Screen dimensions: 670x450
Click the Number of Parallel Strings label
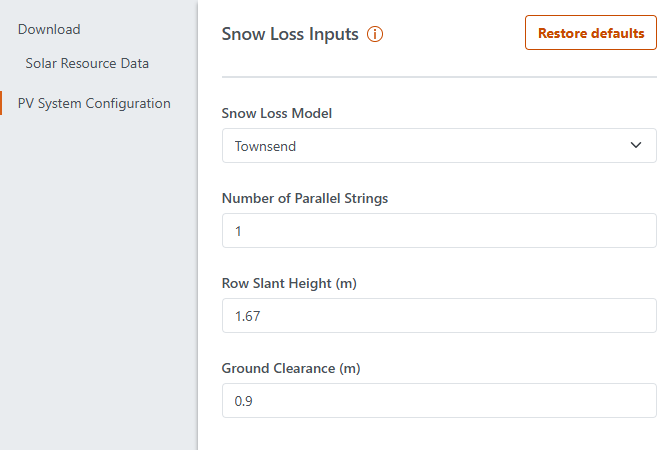304,198
